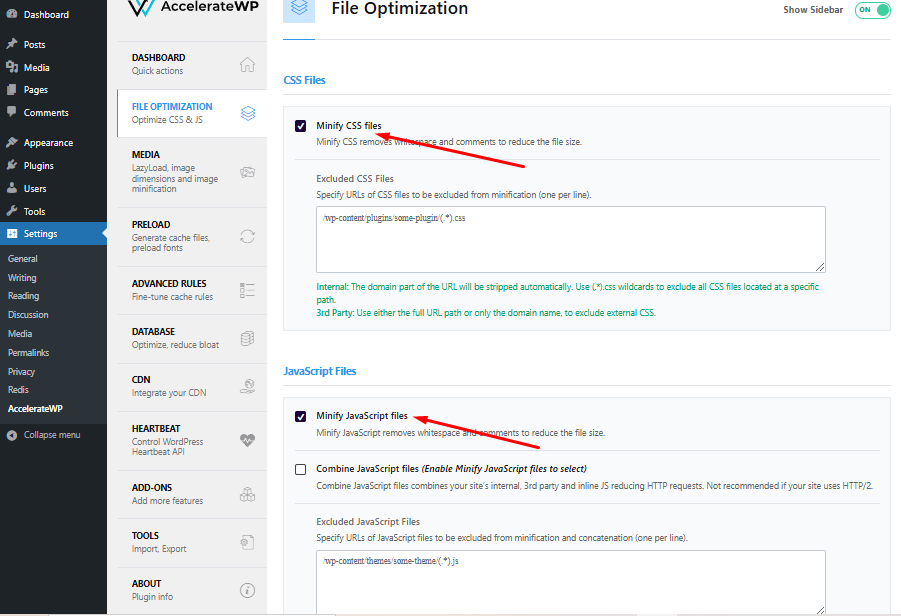Click the Appearance menu item
This screenshot has width=901, height=616.
[48, 143]
